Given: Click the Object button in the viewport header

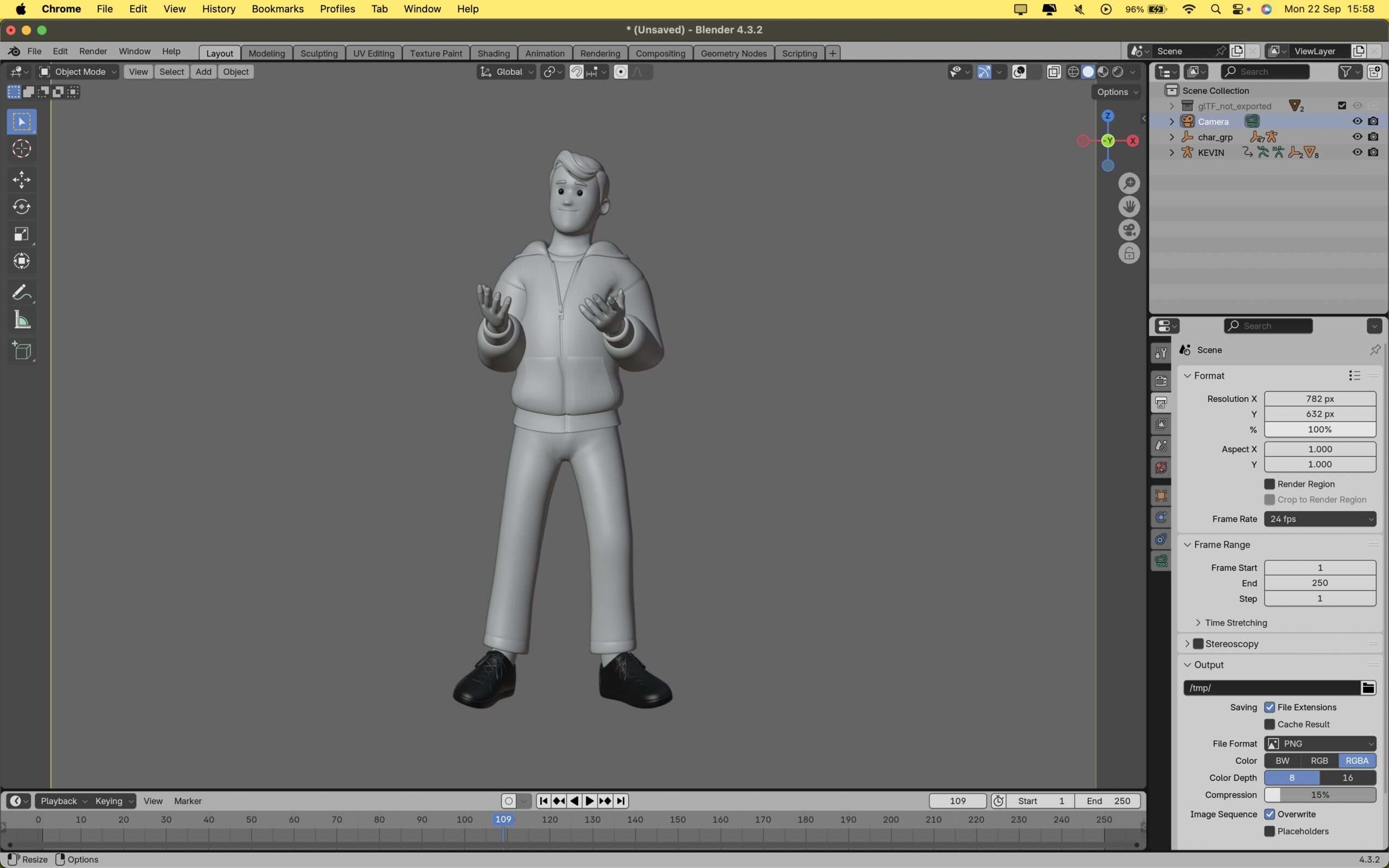Looking at the screenshot, I should pos(235,72).
